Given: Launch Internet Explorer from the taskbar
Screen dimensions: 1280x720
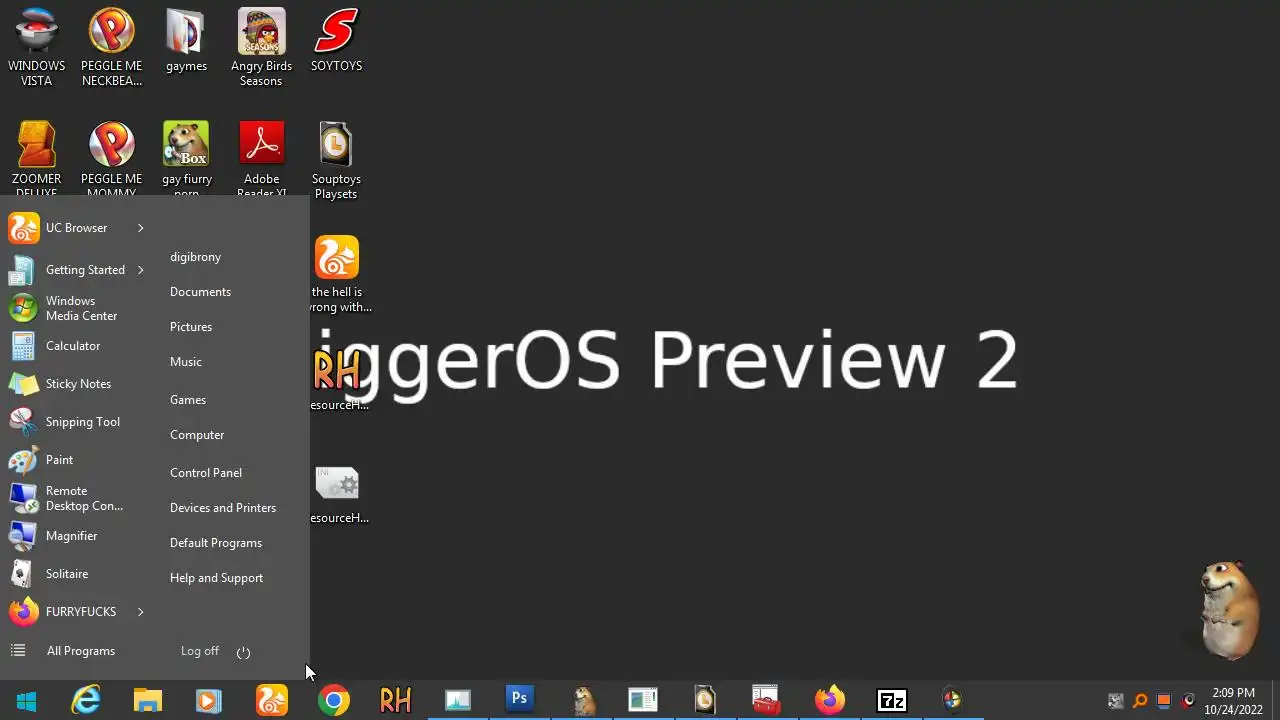Looking at the screenshot, I should (87, 701).
